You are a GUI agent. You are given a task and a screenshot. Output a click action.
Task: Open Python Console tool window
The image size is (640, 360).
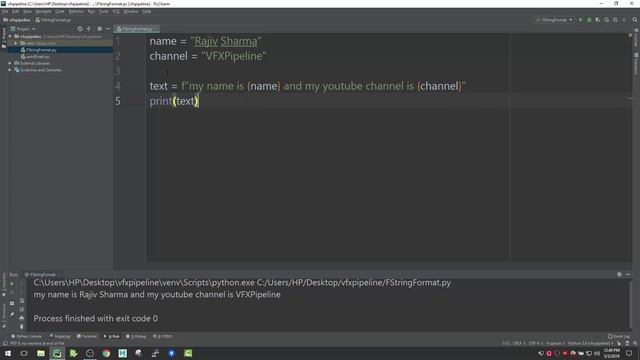[x=27, y=336]
